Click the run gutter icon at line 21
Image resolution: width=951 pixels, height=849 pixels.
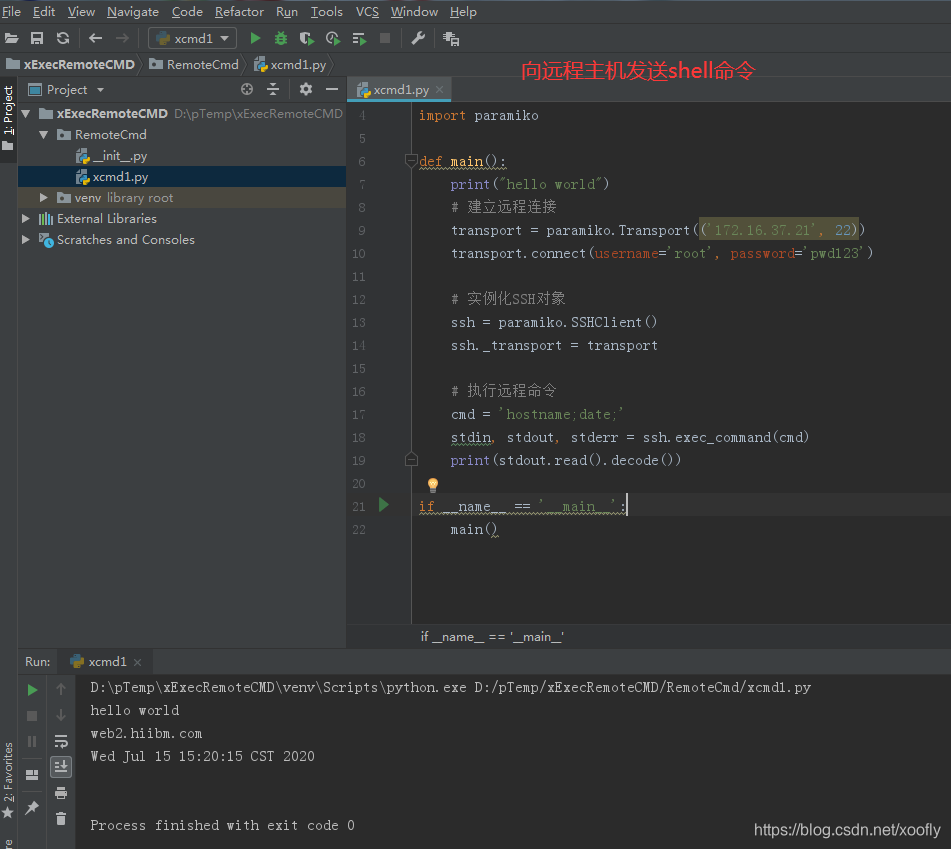[x=383, y=505]
